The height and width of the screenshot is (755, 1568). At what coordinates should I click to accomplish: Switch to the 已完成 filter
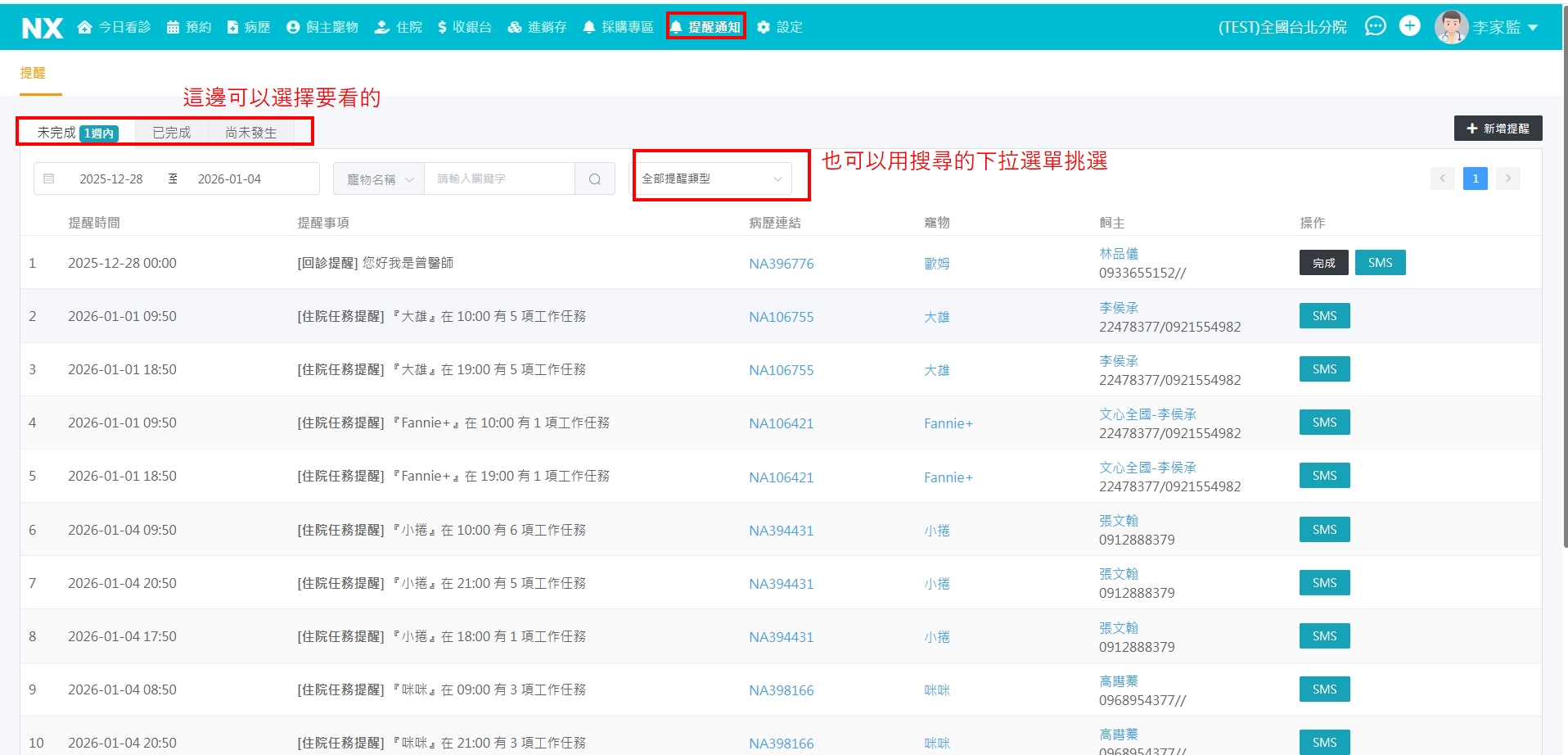pos(171,133)
